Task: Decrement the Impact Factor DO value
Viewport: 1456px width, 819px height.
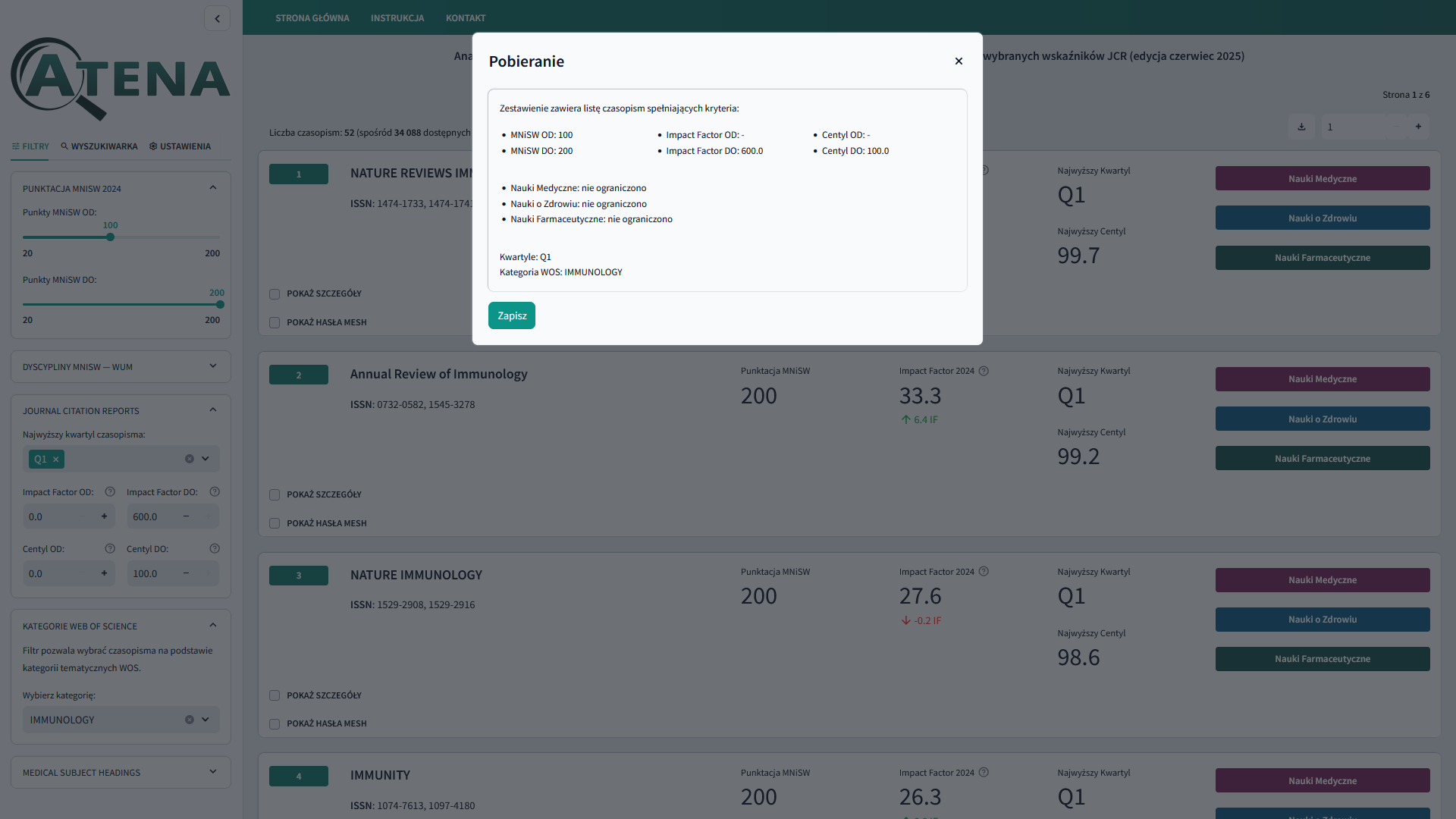Action: click(186, 516)
